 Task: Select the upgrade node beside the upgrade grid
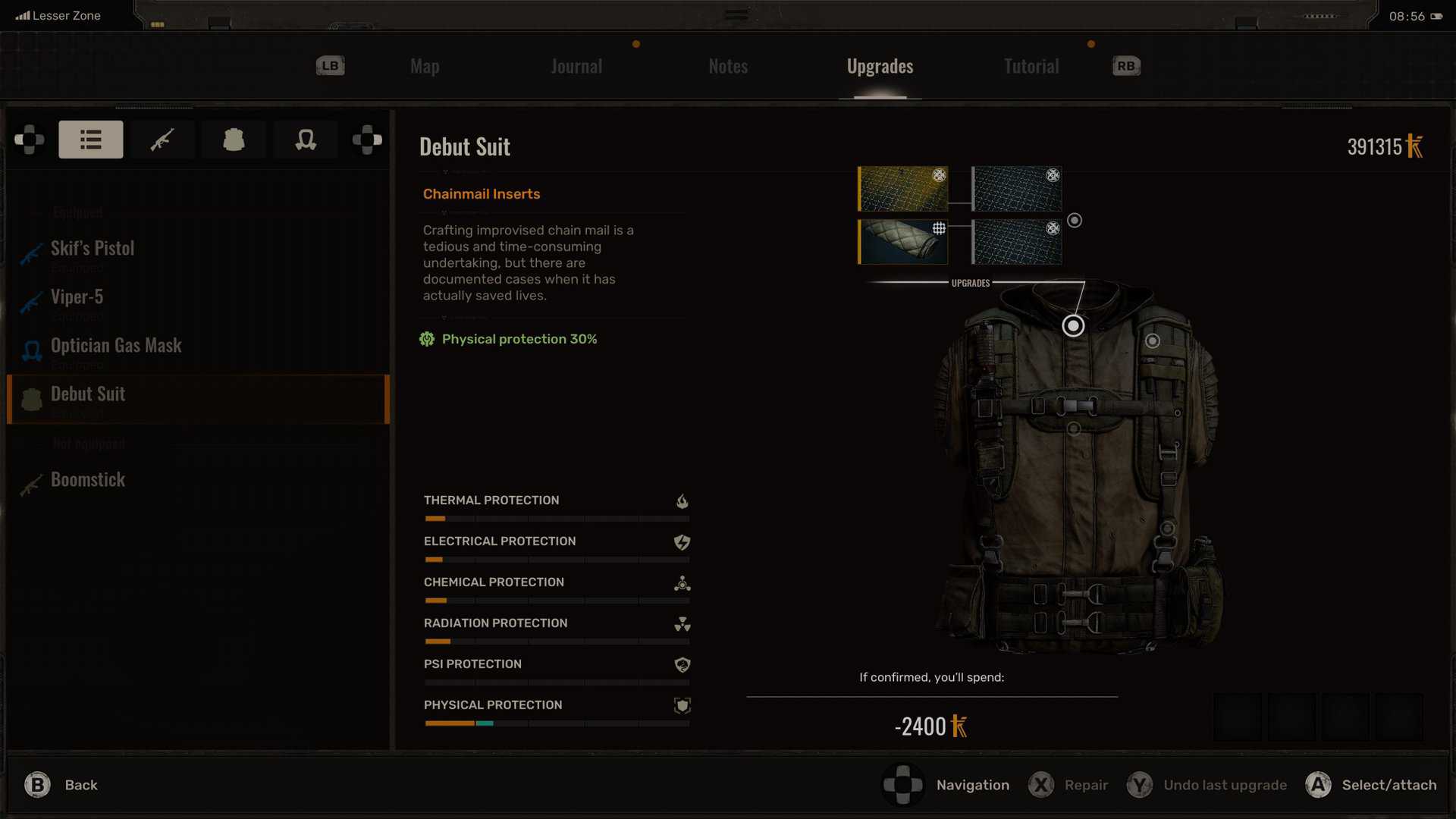tap(1075, 221)
